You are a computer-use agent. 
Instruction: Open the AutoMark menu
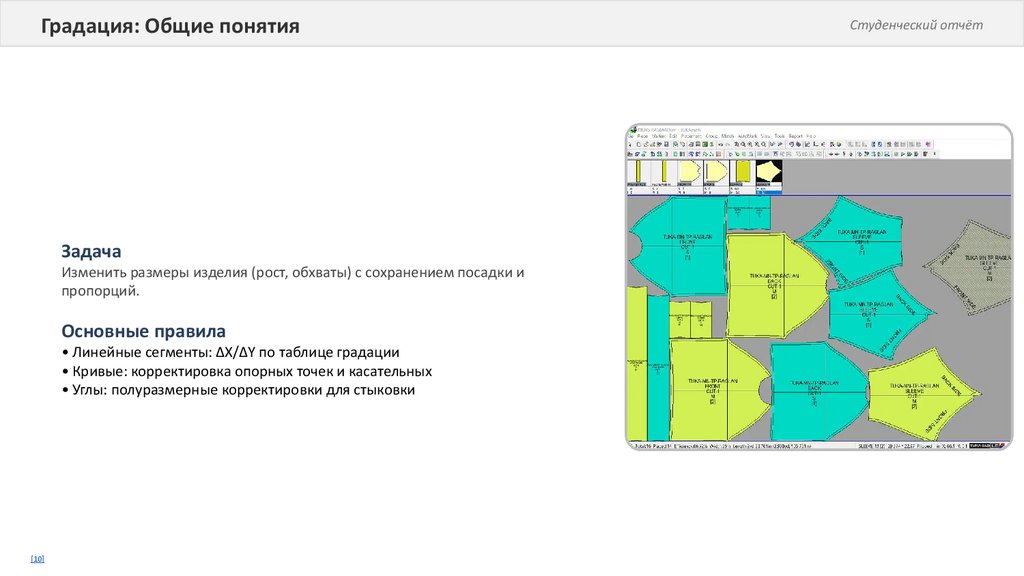point(747,136)
